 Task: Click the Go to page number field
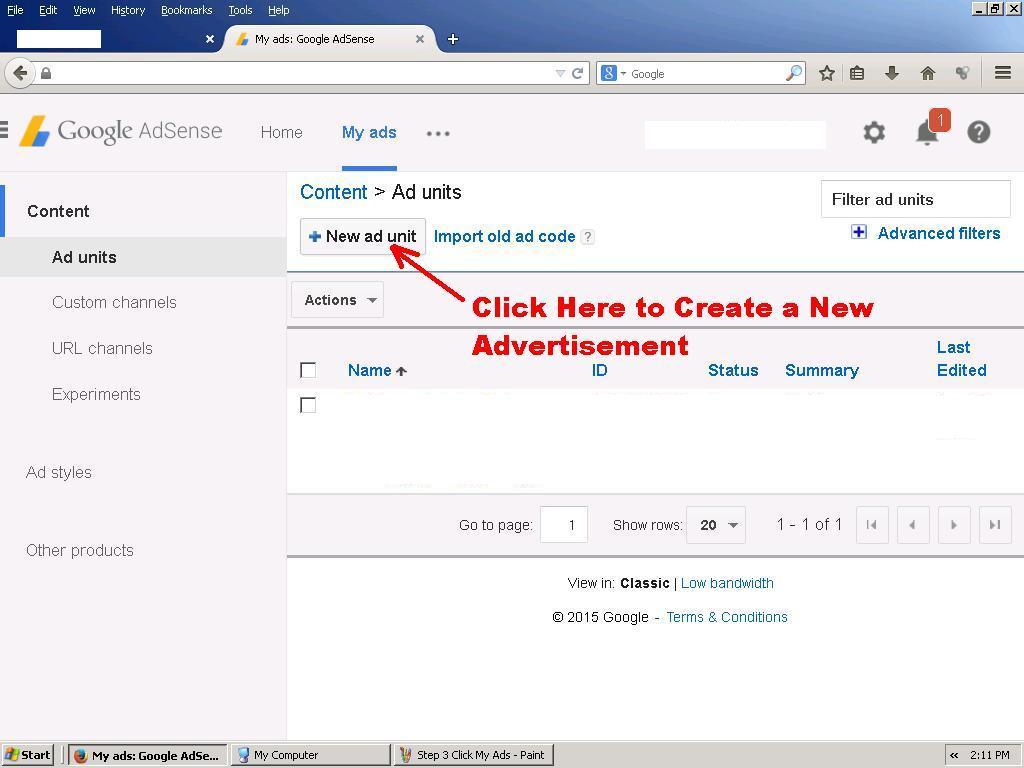pyautogui.click(x=564, y=524)
